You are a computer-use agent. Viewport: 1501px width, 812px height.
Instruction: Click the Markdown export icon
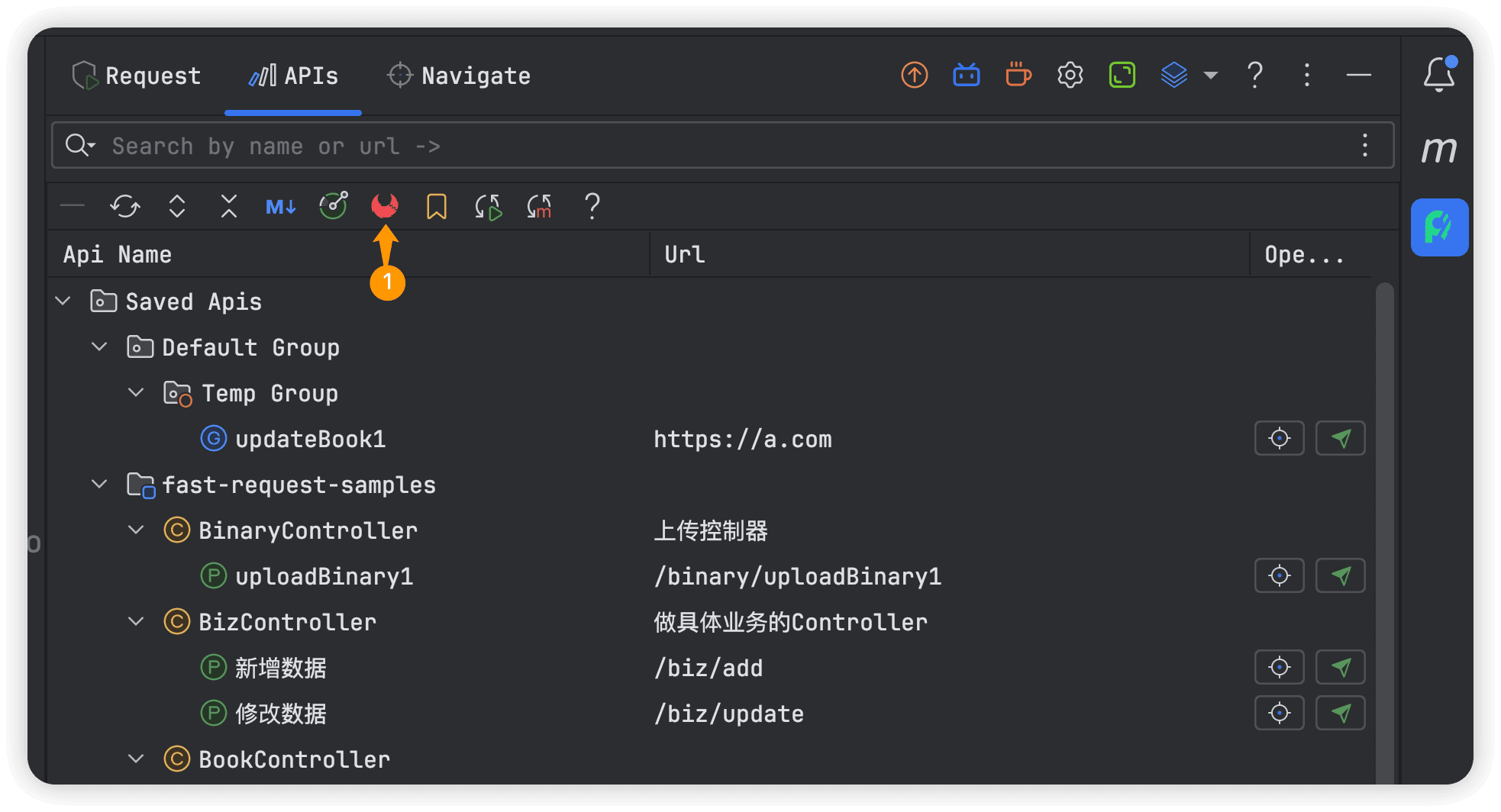(281, 206)
